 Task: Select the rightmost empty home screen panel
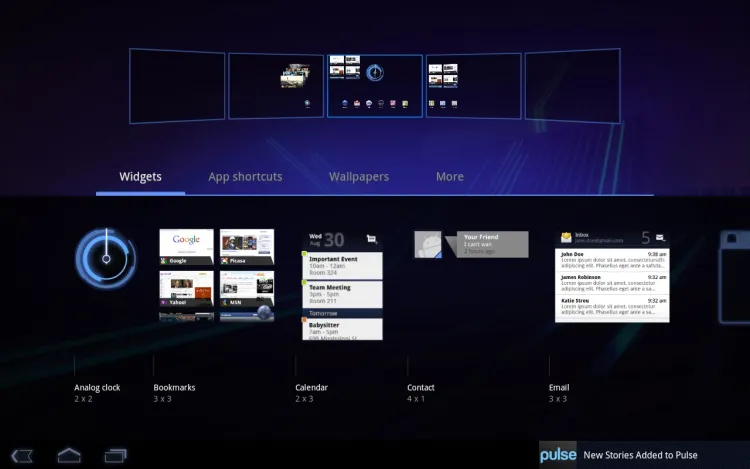coord(572,86)
